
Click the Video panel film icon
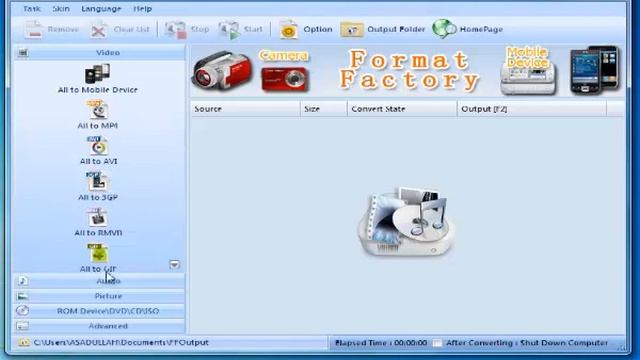[23, 53]
